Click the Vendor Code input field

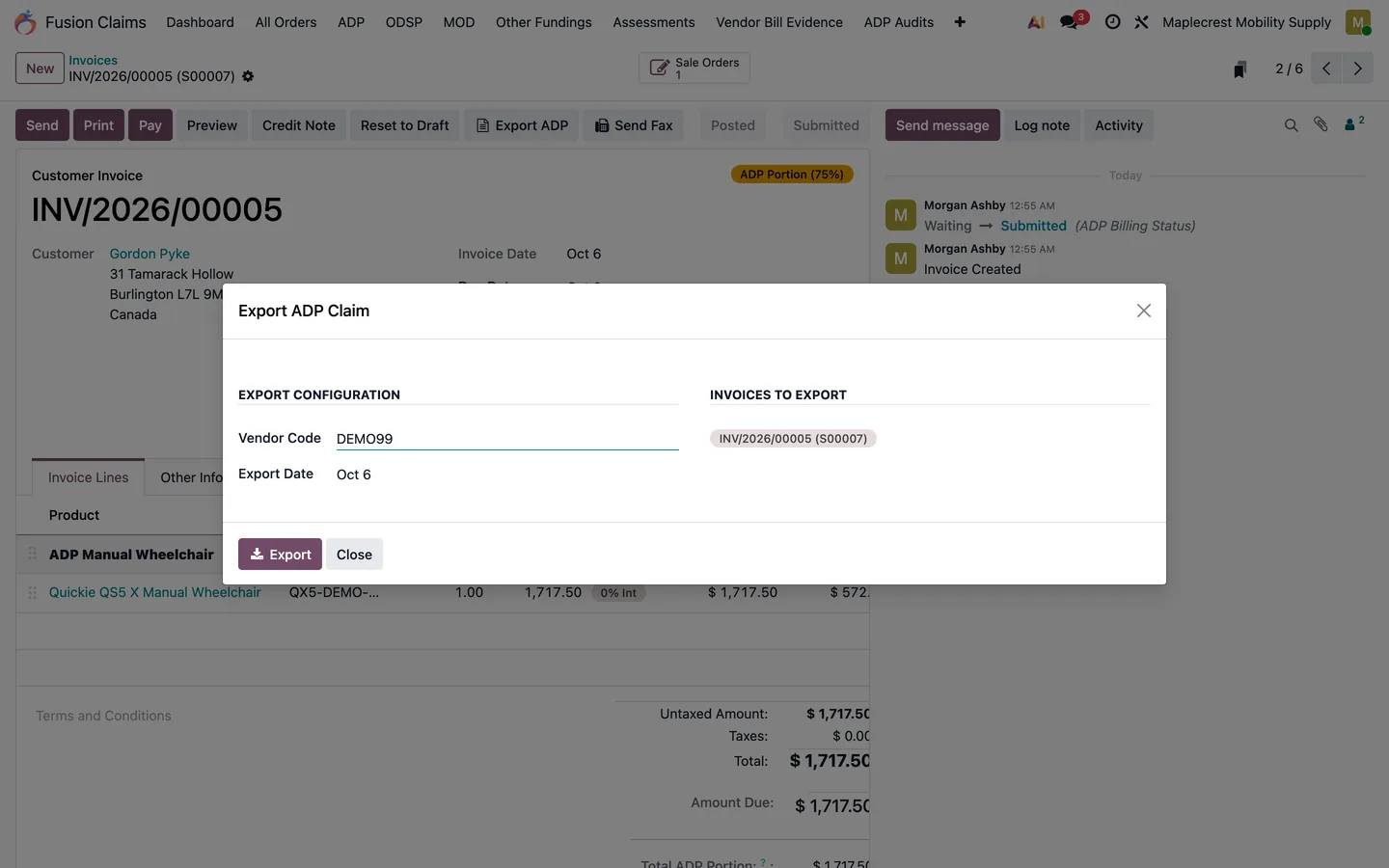[507, 439]
